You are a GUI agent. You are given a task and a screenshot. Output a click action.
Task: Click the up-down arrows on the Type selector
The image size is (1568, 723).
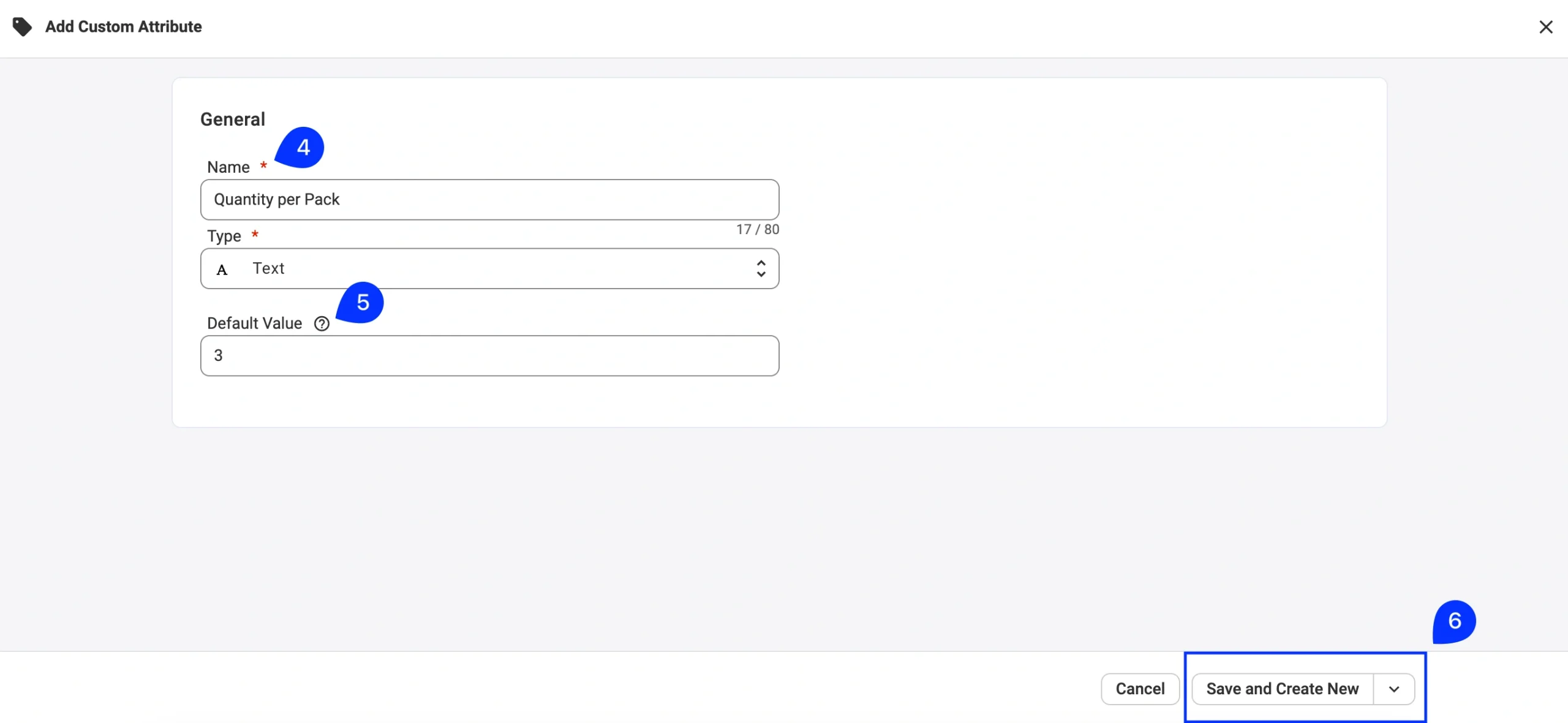(761, 268)
